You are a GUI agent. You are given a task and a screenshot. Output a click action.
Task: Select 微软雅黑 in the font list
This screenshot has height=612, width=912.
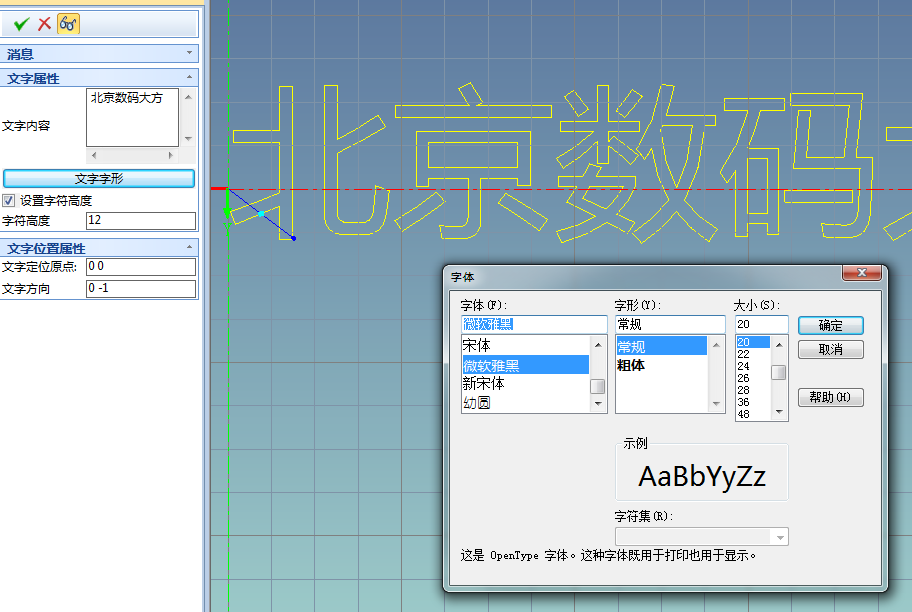(525, 365)
